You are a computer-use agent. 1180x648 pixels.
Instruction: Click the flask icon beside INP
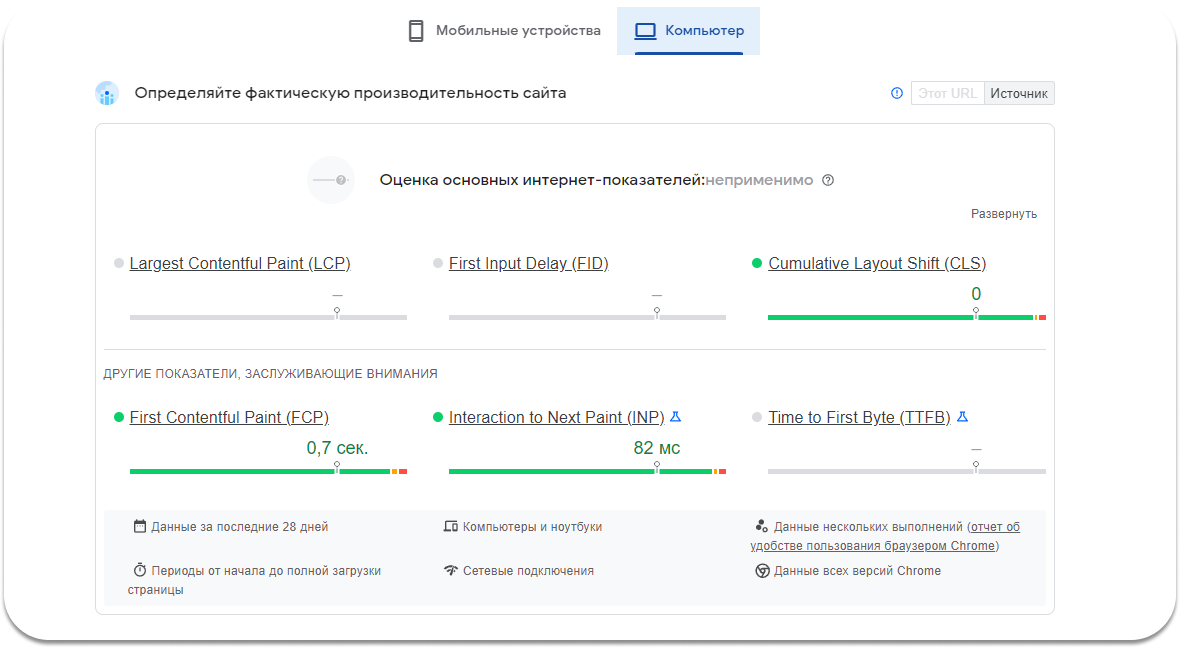pyautogui.click(x=675, y=417)
